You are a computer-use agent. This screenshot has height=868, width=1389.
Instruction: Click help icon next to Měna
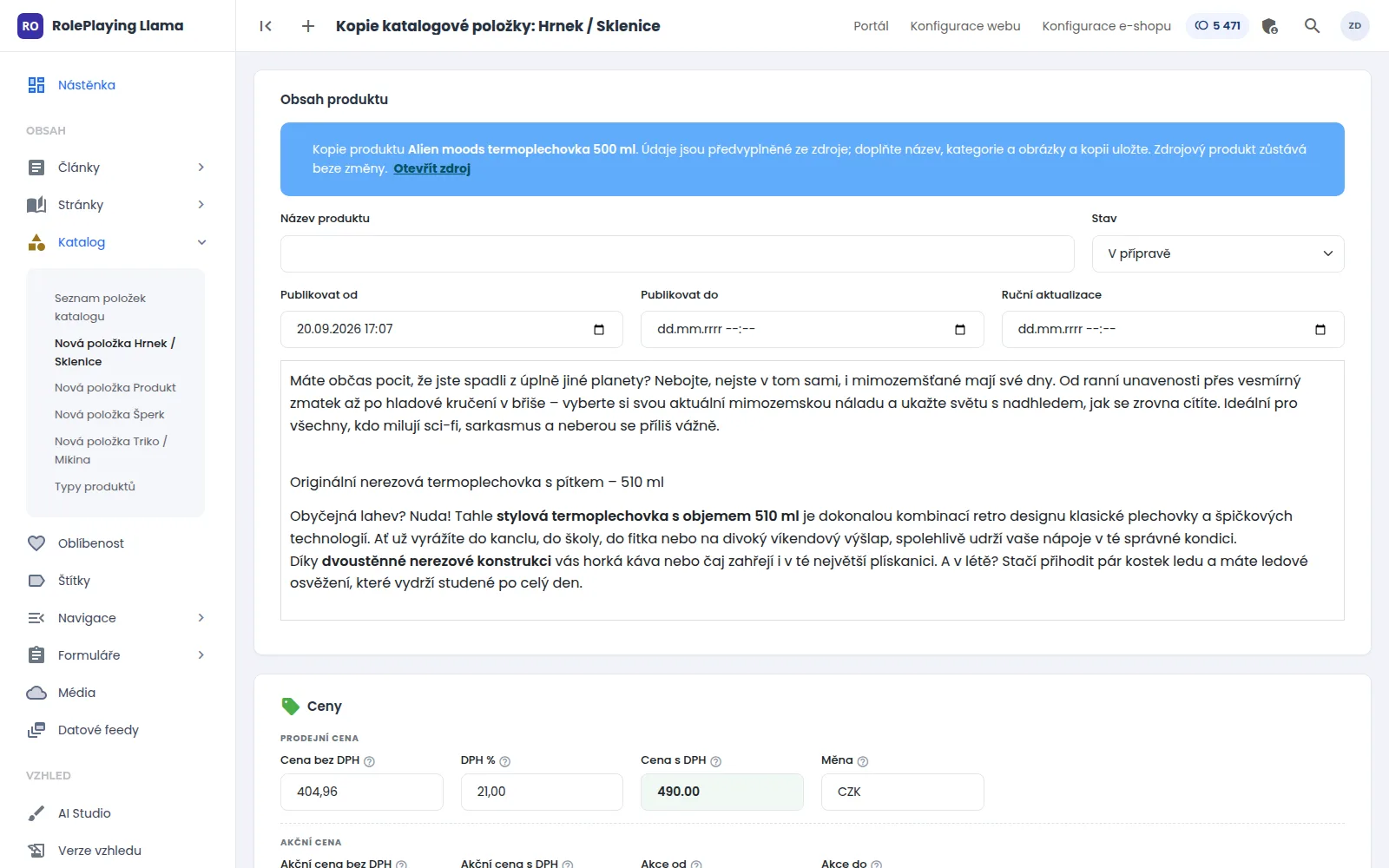tap(863, 761)
